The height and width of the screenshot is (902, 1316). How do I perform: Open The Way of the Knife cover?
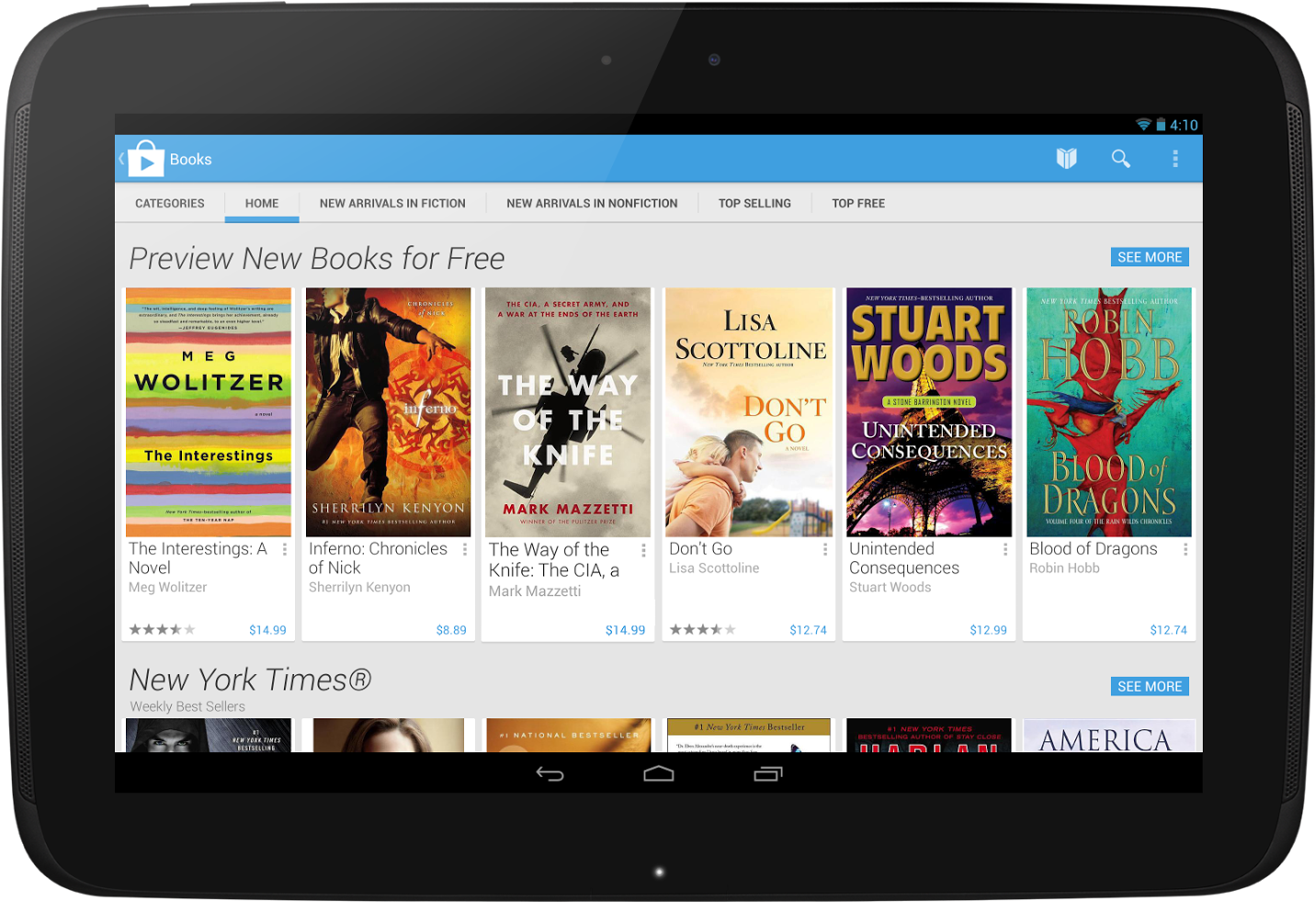tap(568, 412)
